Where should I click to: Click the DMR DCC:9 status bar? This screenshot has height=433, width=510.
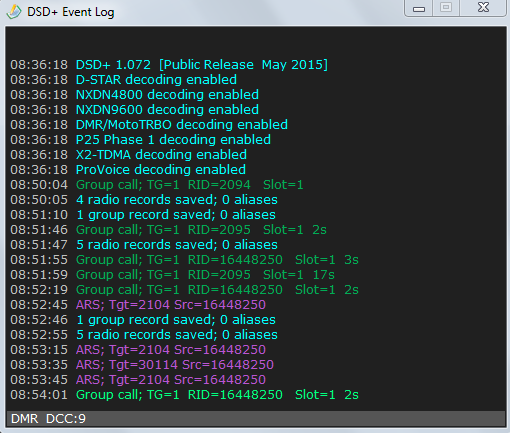click(256, 418)
